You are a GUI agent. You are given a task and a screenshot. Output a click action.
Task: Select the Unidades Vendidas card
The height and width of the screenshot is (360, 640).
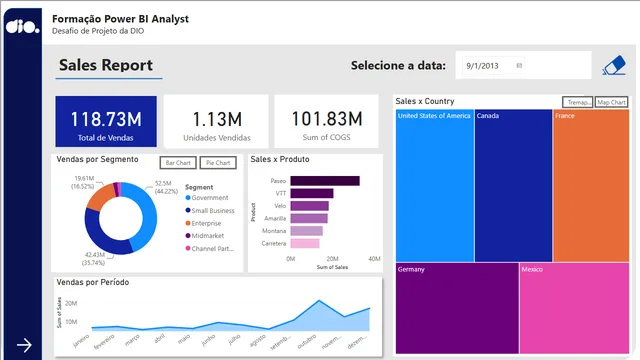point(216,121)
